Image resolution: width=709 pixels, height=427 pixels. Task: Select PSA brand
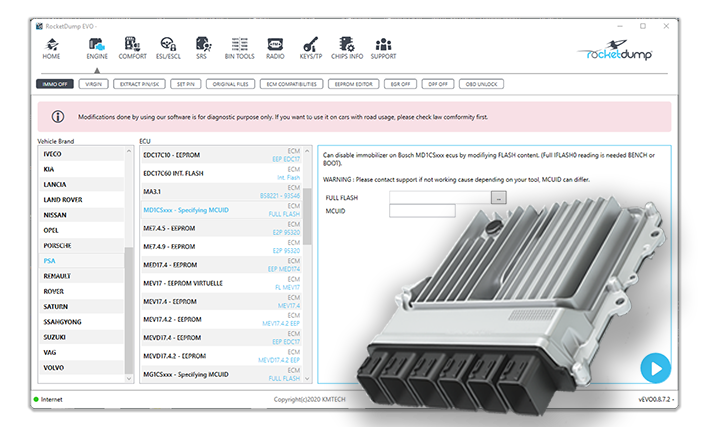[81, 261]
